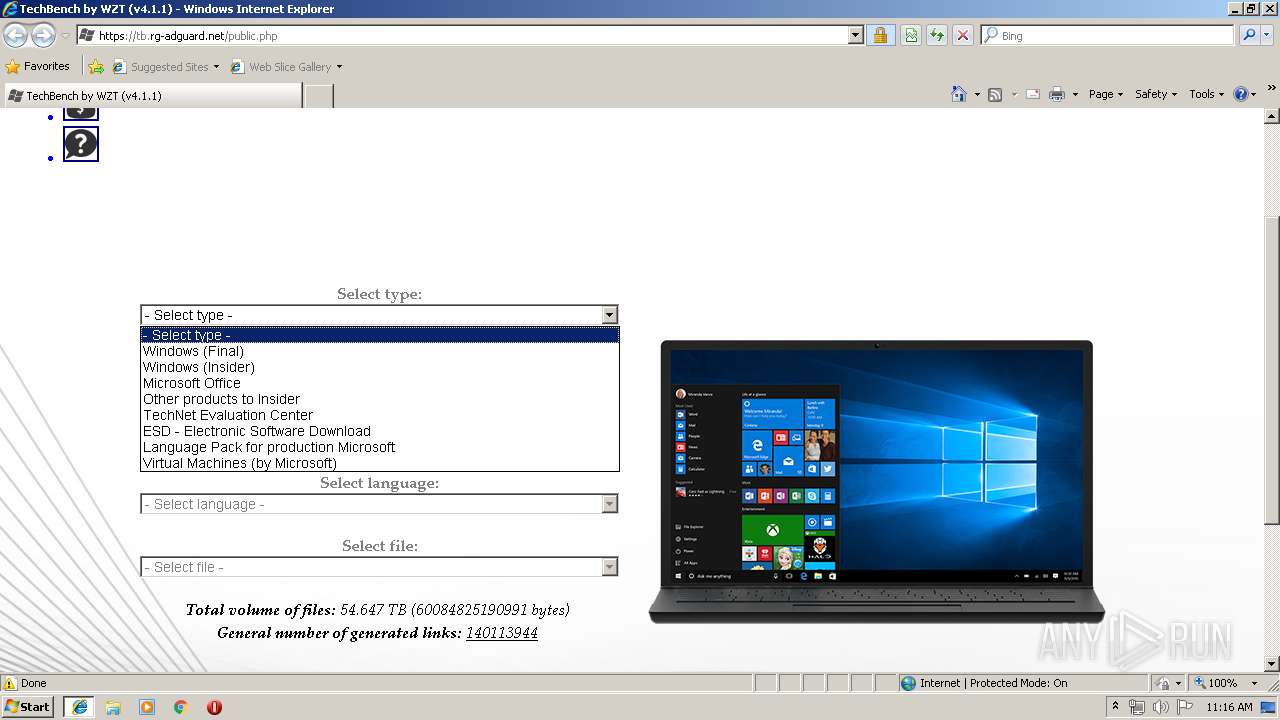The width and height of the screenshot is (1280, 720).
Task: Choose Windows (Final) option
Action: pyautogui.click(x=380, y=351)
